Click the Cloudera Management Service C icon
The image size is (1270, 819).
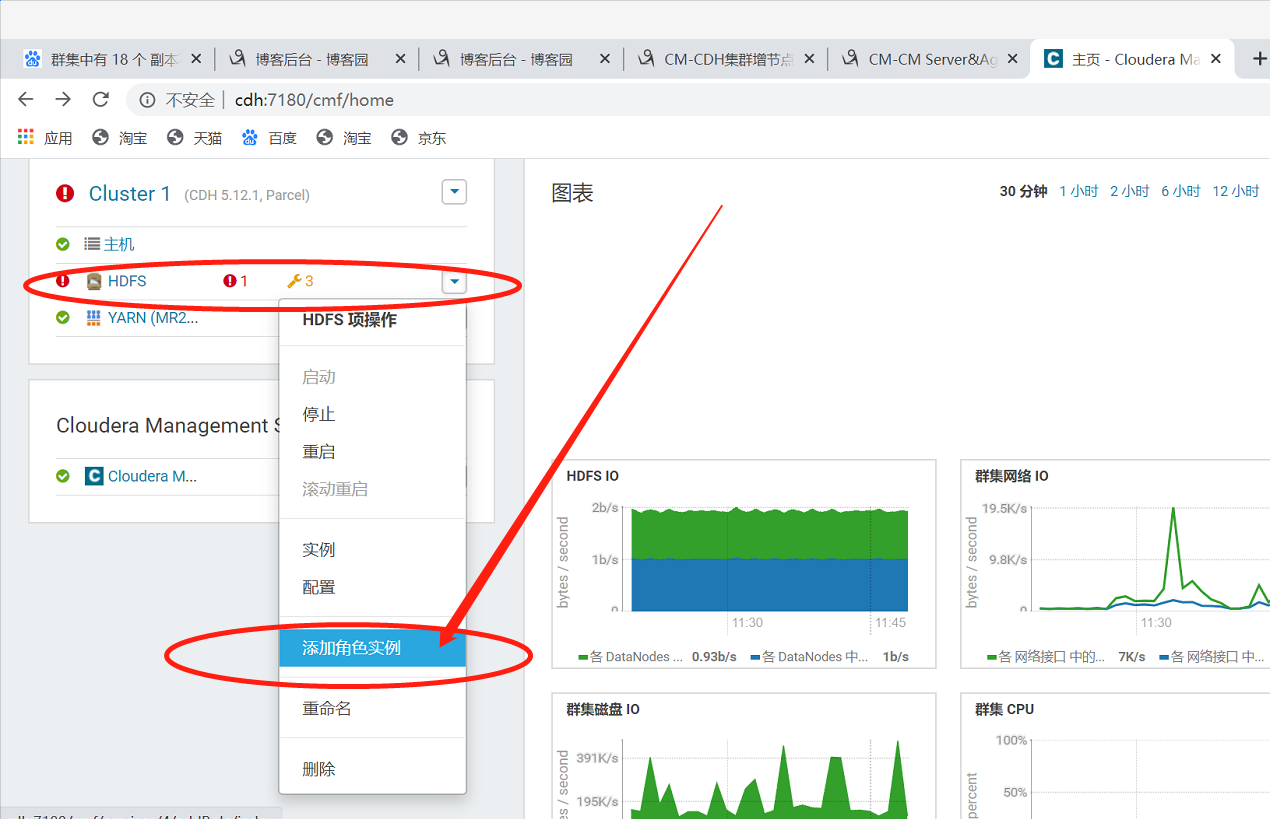[x=94, y=476]
